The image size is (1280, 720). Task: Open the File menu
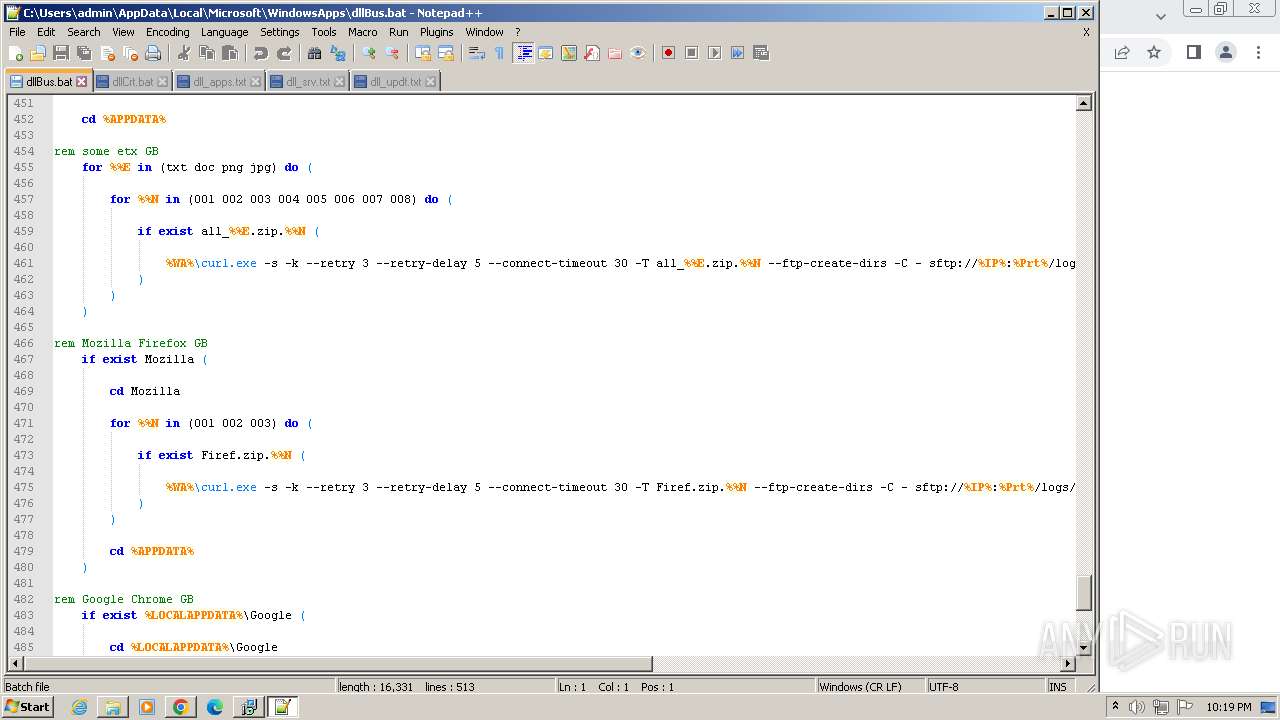click(17, 32)
